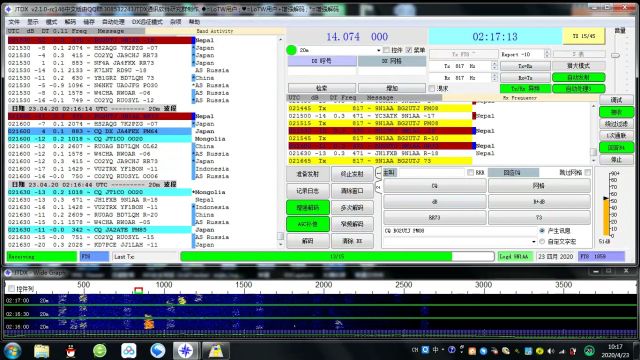640x360 pixels.
Task: Open the folder Explorer icon in the taskbar
Action: (x=42, y=351)
